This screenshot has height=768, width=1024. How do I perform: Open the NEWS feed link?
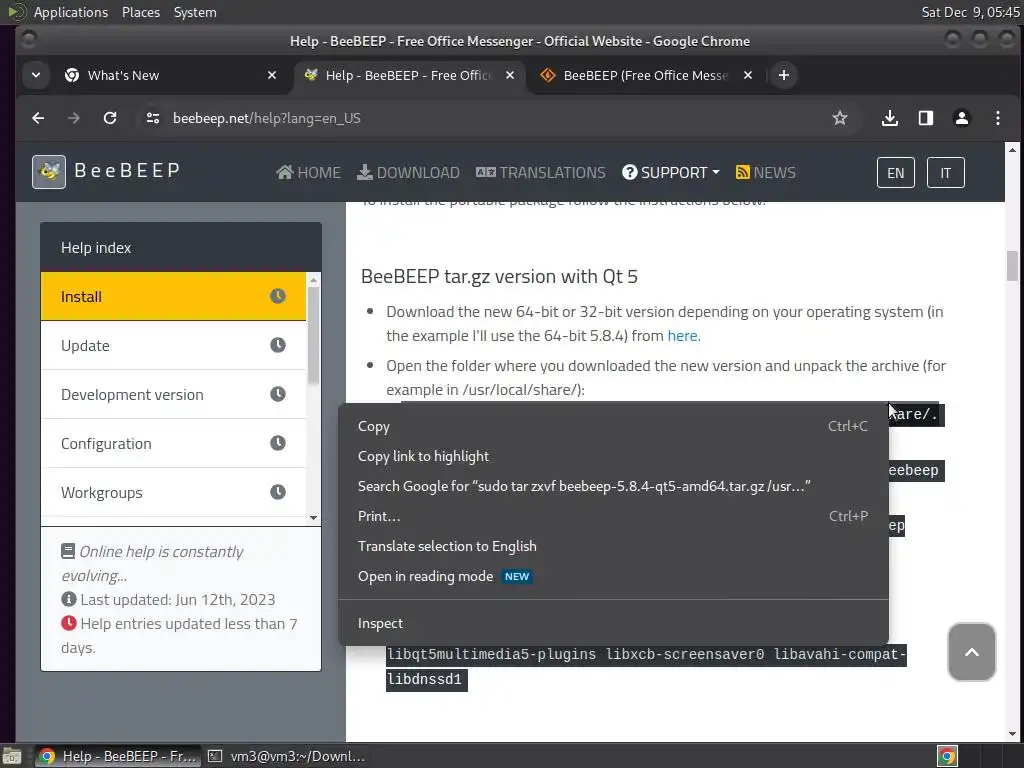pos(765,172)
